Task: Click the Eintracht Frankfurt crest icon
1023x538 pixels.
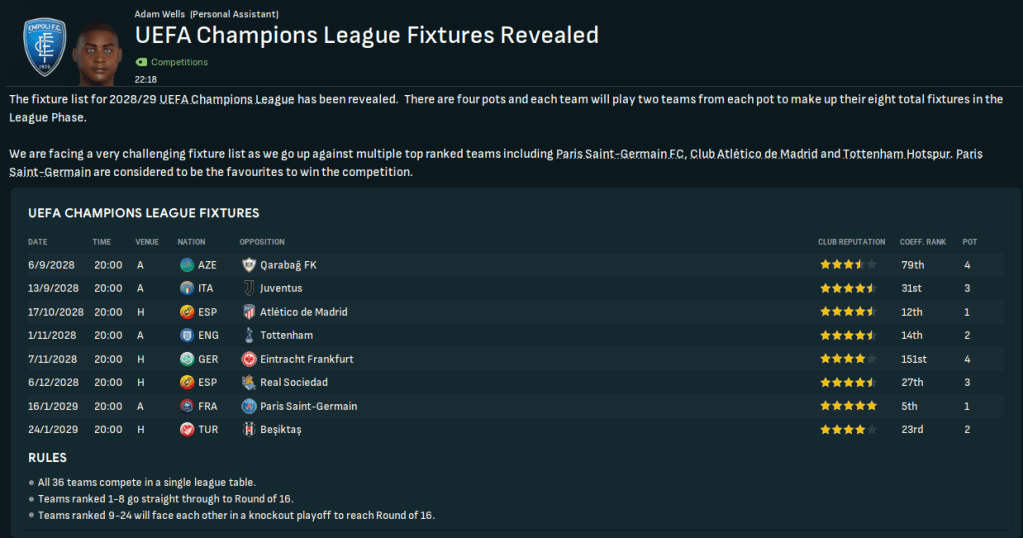Action: 249,359
